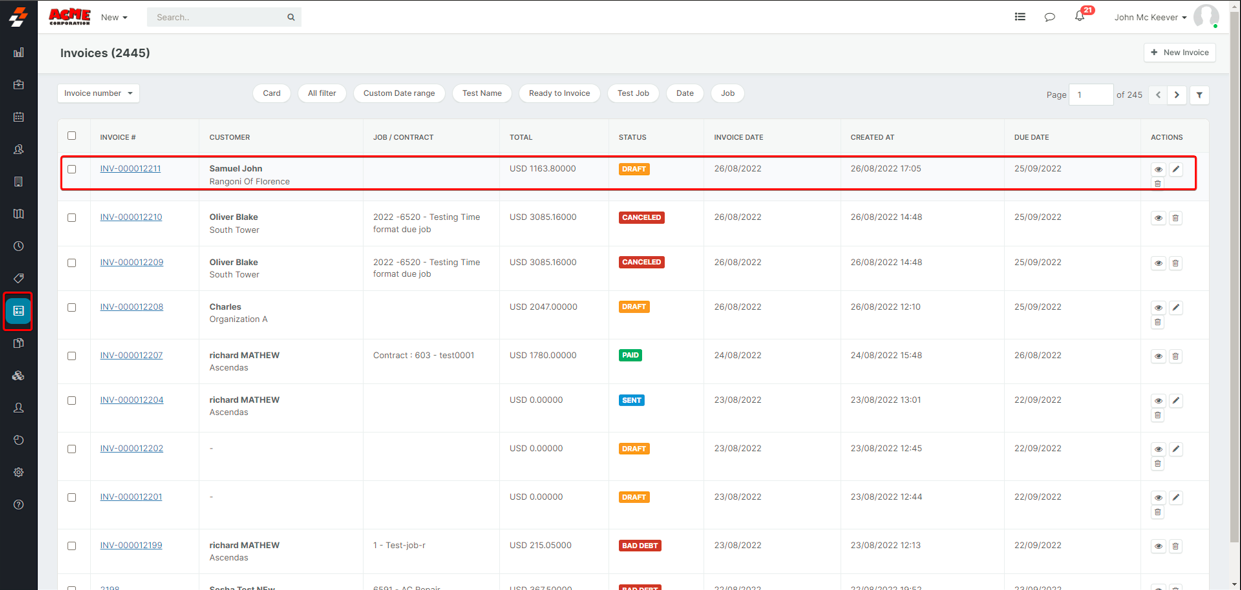
Task: Check the box for invoice INV-000012211
Action: pyautogui.click(x=72, y=169)
